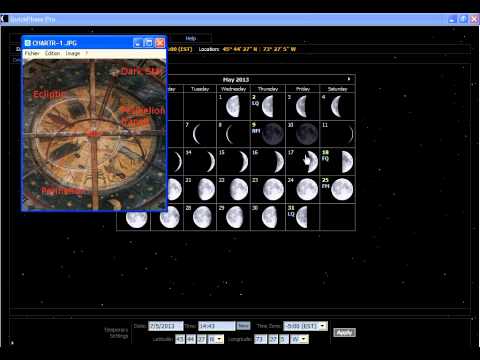The image size is (480, 360).
Task: Select May 18 first quarter moon cell
Action: click(337, 162)
